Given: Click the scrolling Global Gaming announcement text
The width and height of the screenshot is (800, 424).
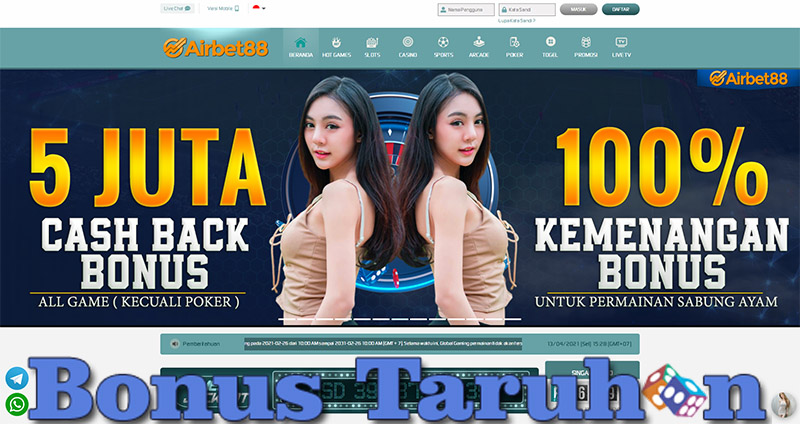Looking at the screenshot, I should pos(383,344).
